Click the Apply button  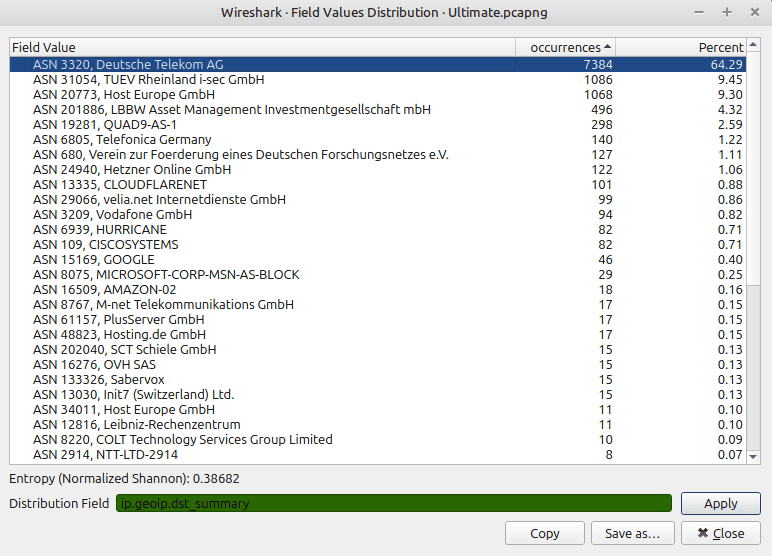(x=720, y=503)
